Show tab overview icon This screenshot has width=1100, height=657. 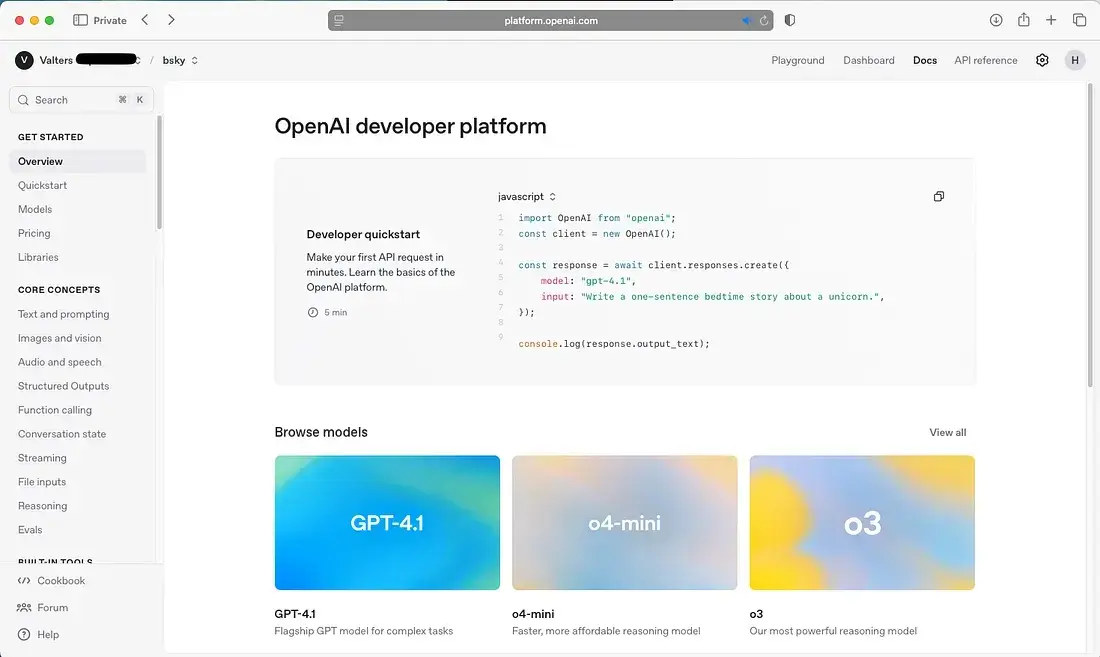[1079, 20]
